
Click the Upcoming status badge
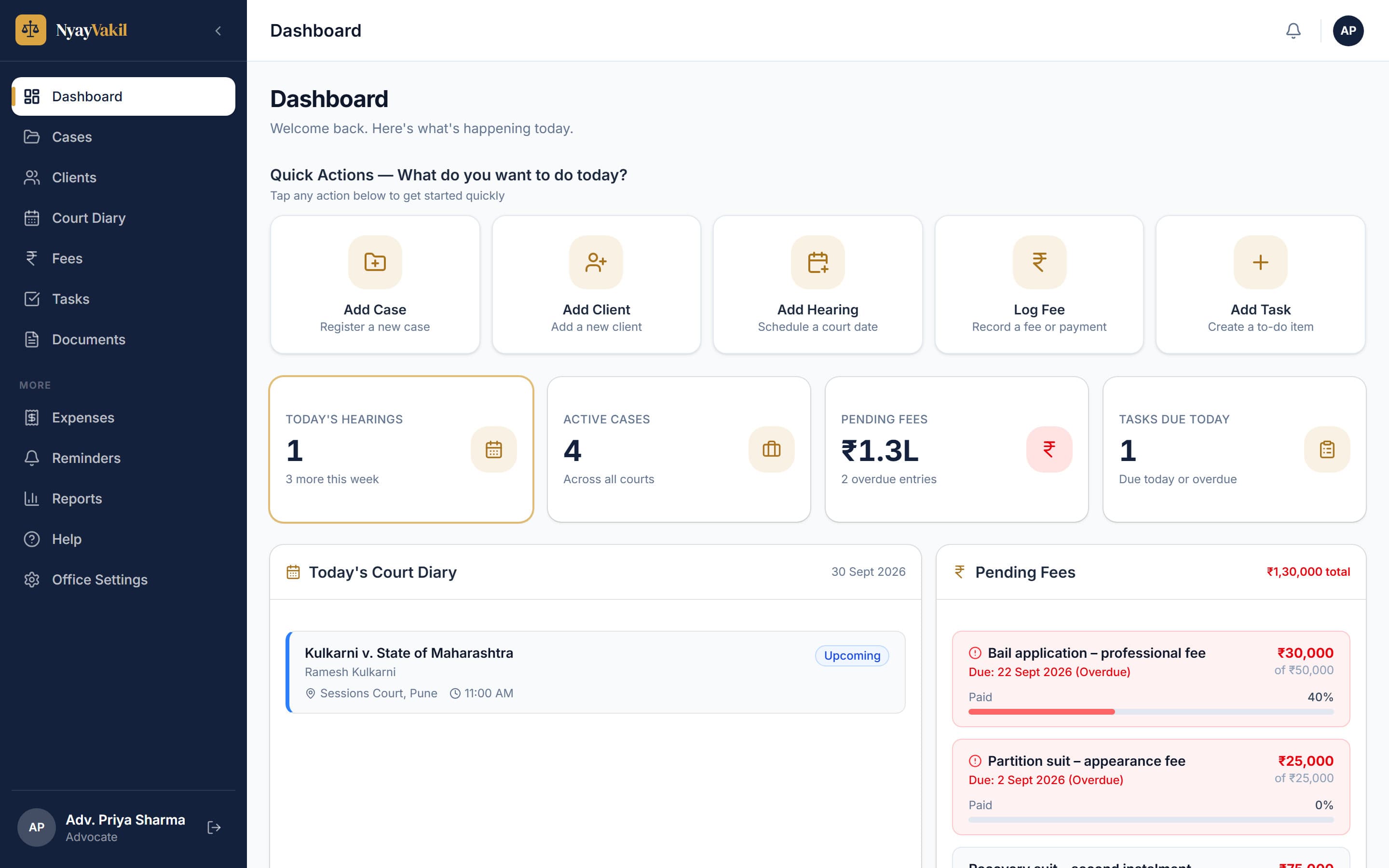852,656
